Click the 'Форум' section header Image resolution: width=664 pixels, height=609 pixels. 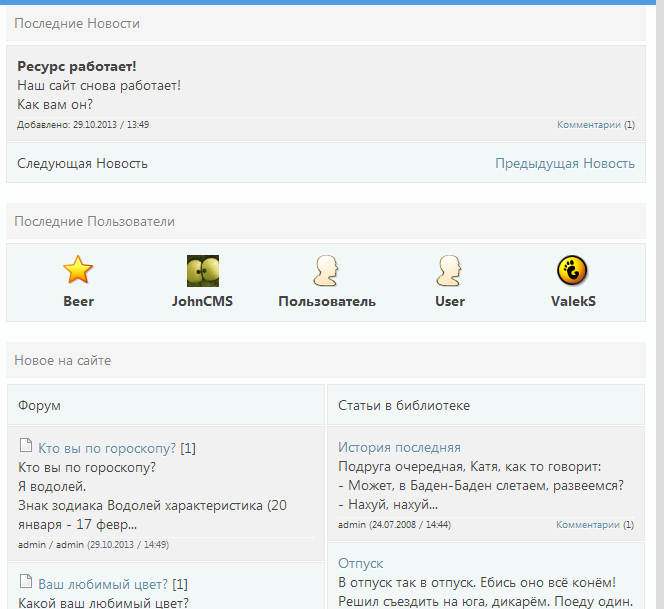point(39,405)
